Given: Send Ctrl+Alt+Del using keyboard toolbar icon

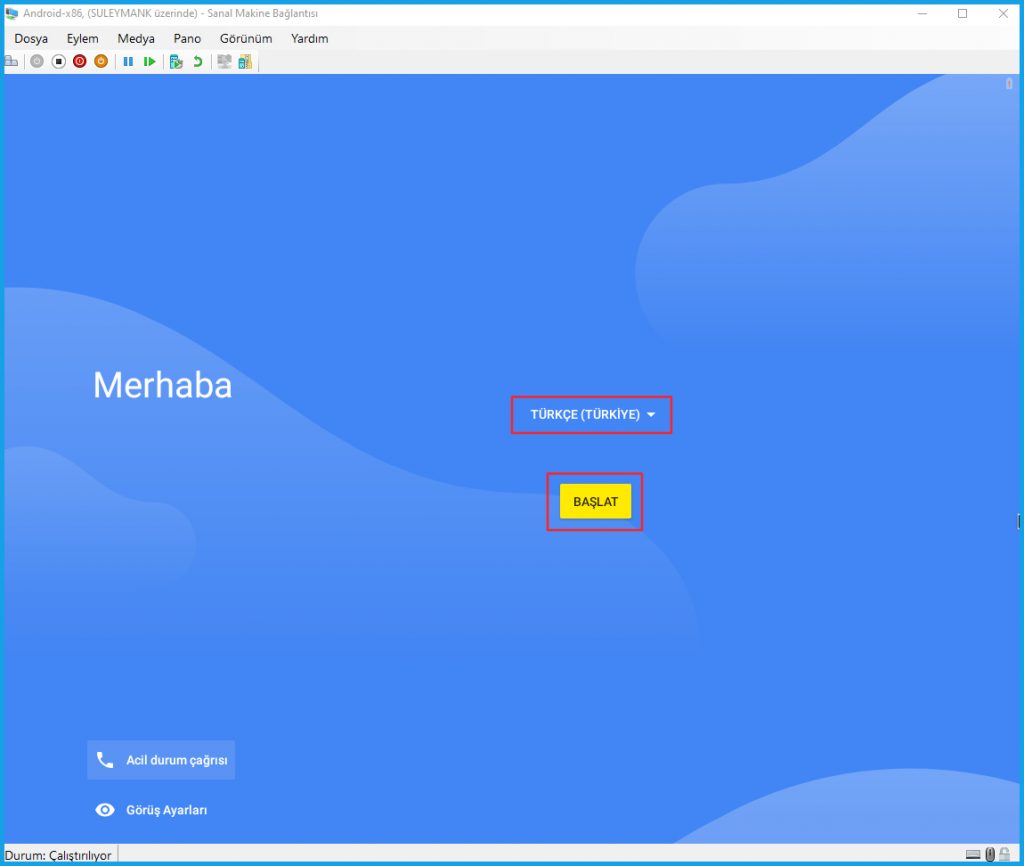Looking at the screenshot, I should click(11, 61).
